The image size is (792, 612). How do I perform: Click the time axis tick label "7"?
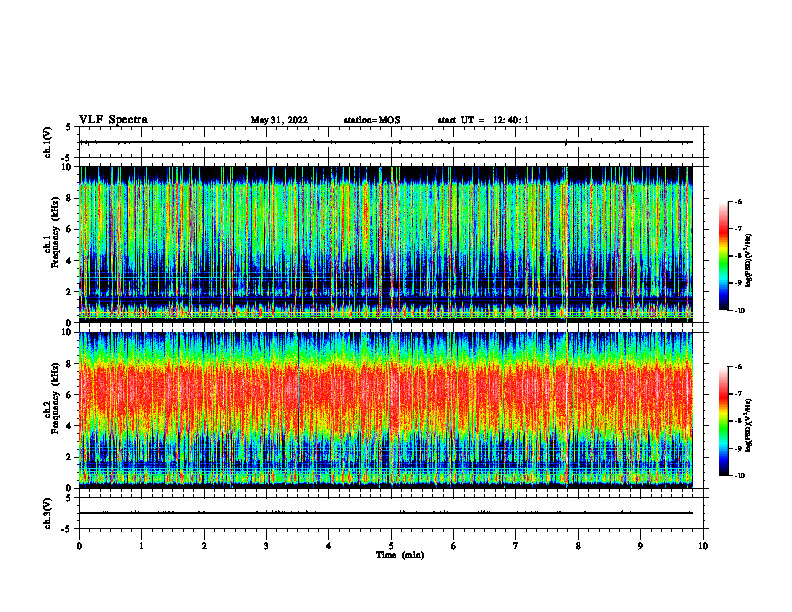coord(516,546)
